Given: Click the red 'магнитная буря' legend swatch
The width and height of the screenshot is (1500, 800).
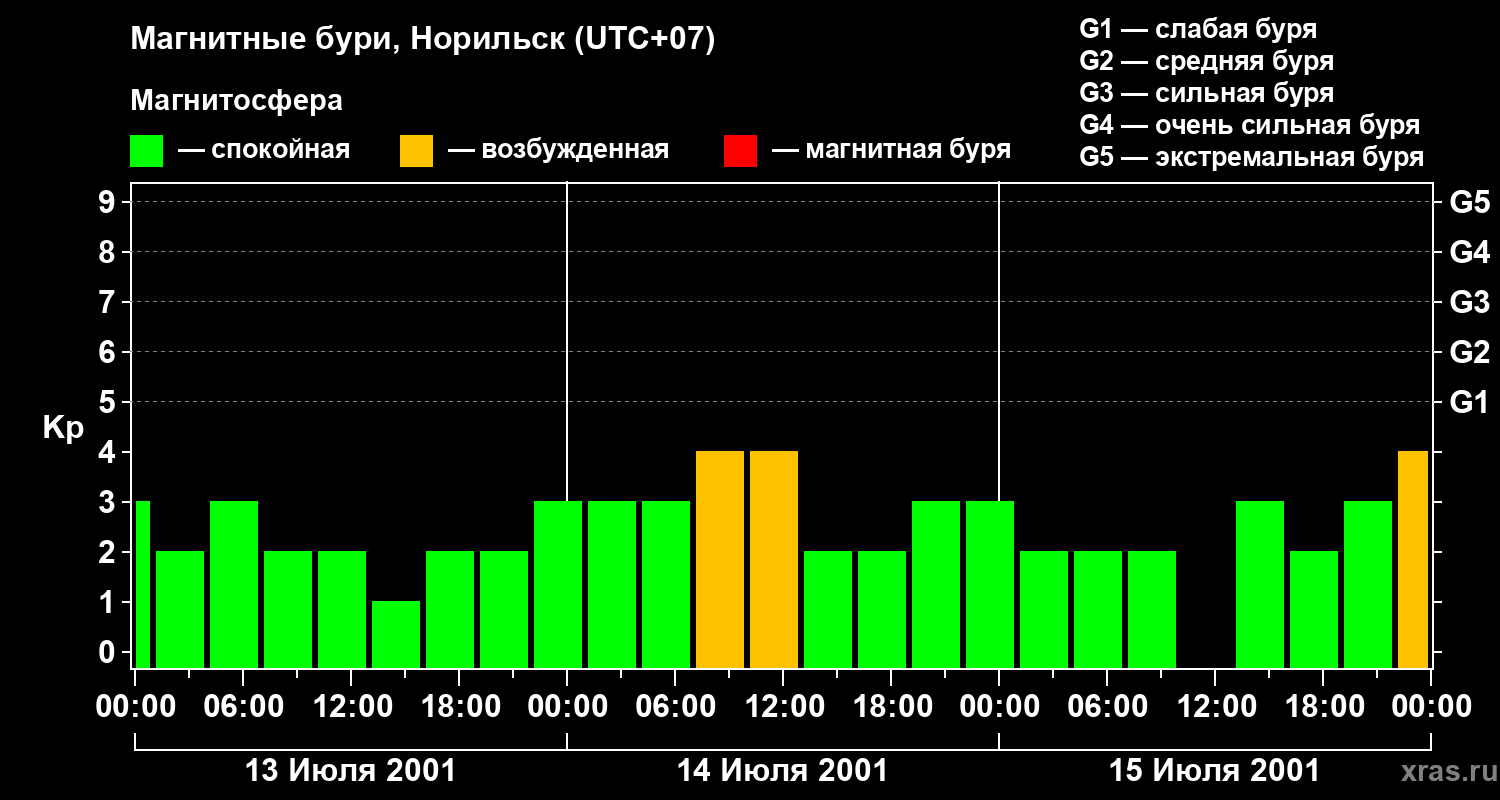Looking at the screenshot, I should pos(740,150).
